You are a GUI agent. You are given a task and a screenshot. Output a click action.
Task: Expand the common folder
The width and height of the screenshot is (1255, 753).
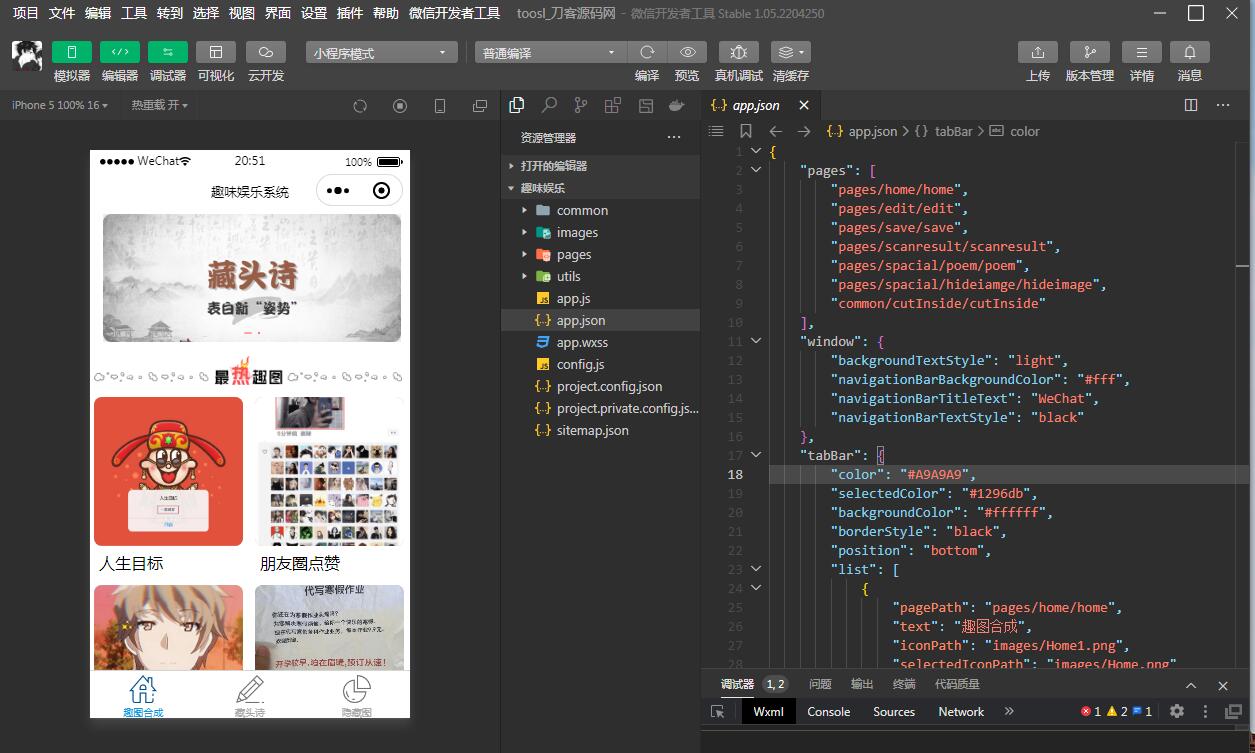(600, 210)
